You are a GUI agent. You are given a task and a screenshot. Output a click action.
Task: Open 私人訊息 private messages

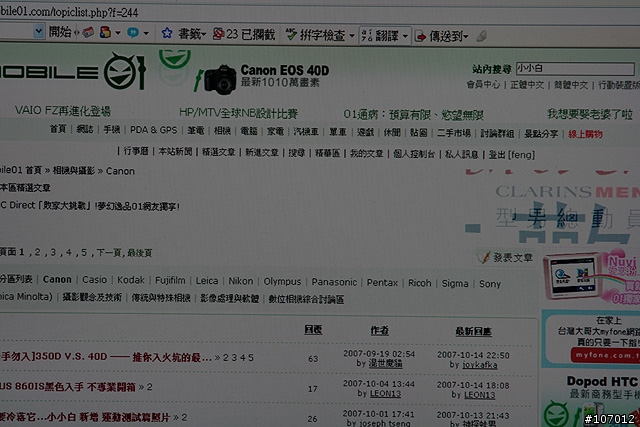click(x=462, y=154)
